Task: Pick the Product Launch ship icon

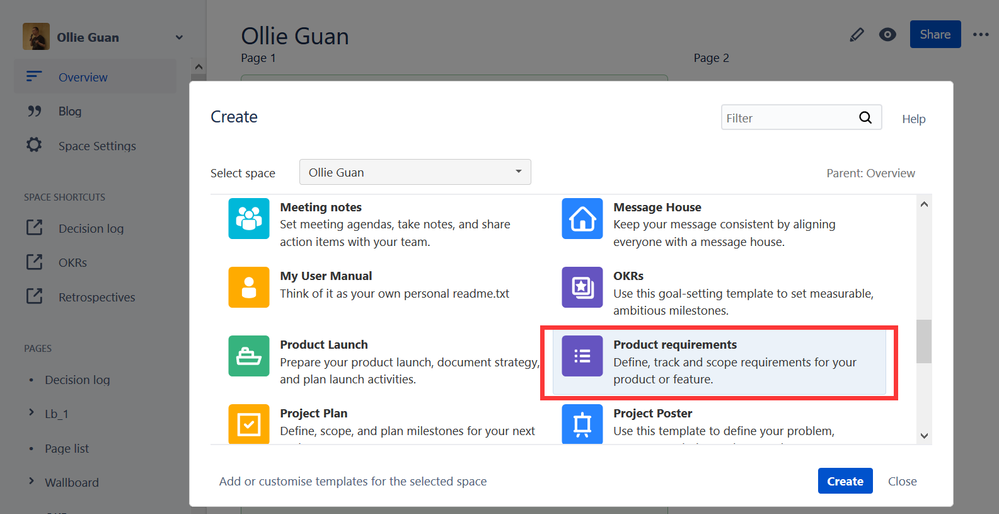Action: point(249,356)
